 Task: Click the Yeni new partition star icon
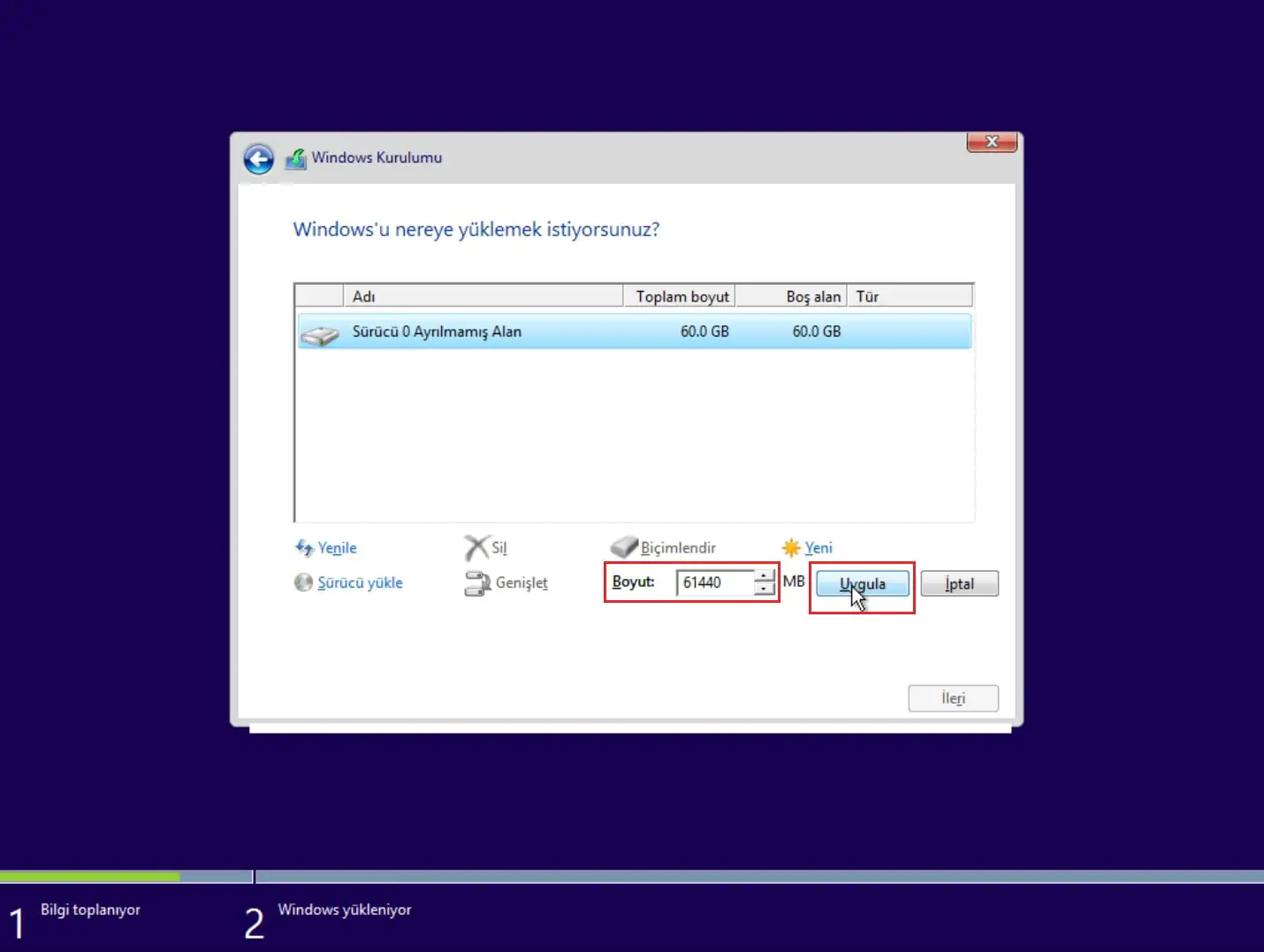click(x=793, y=547)
